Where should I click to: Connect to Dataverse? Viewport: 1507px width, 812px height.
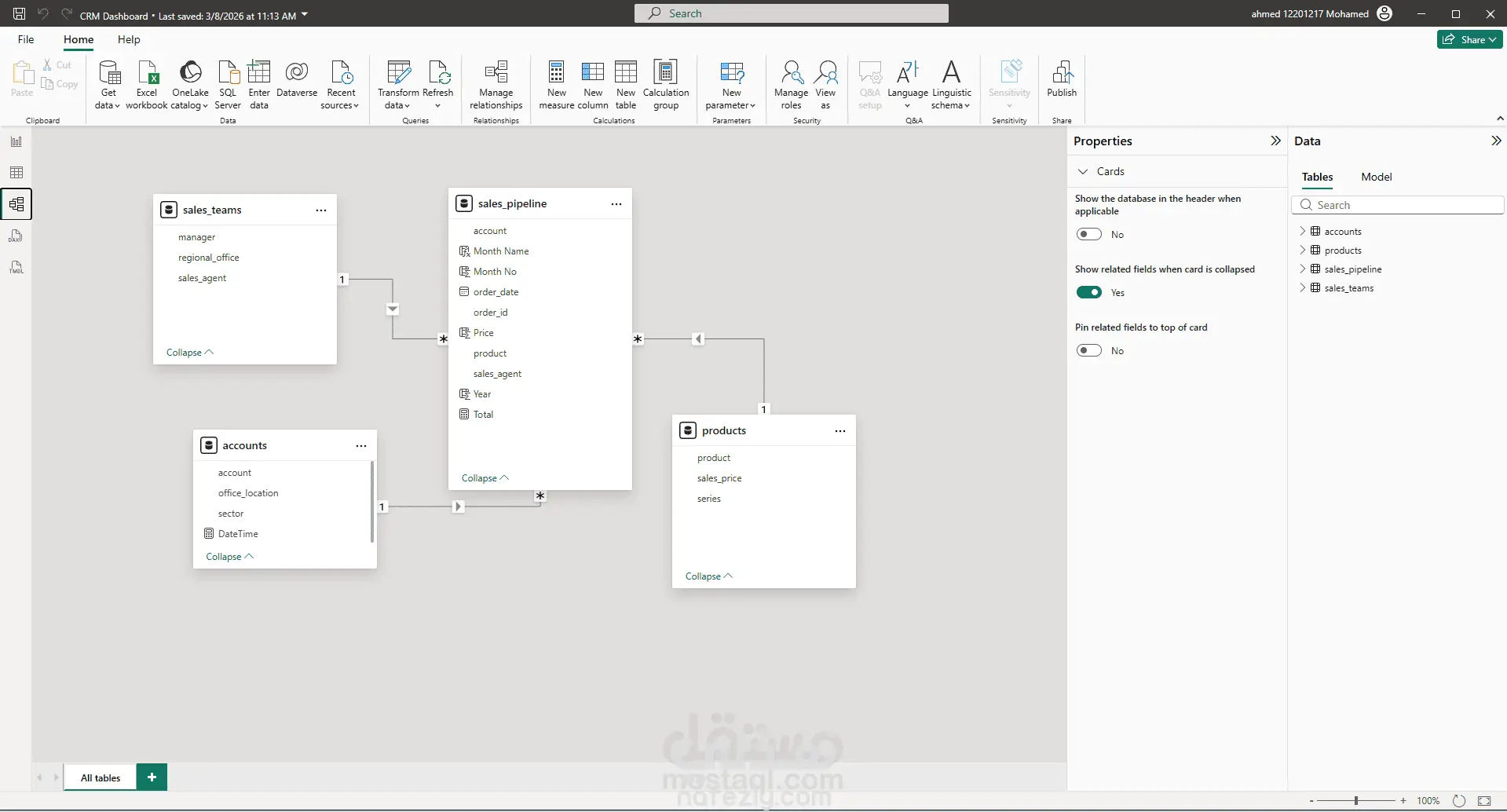[297, 79]
